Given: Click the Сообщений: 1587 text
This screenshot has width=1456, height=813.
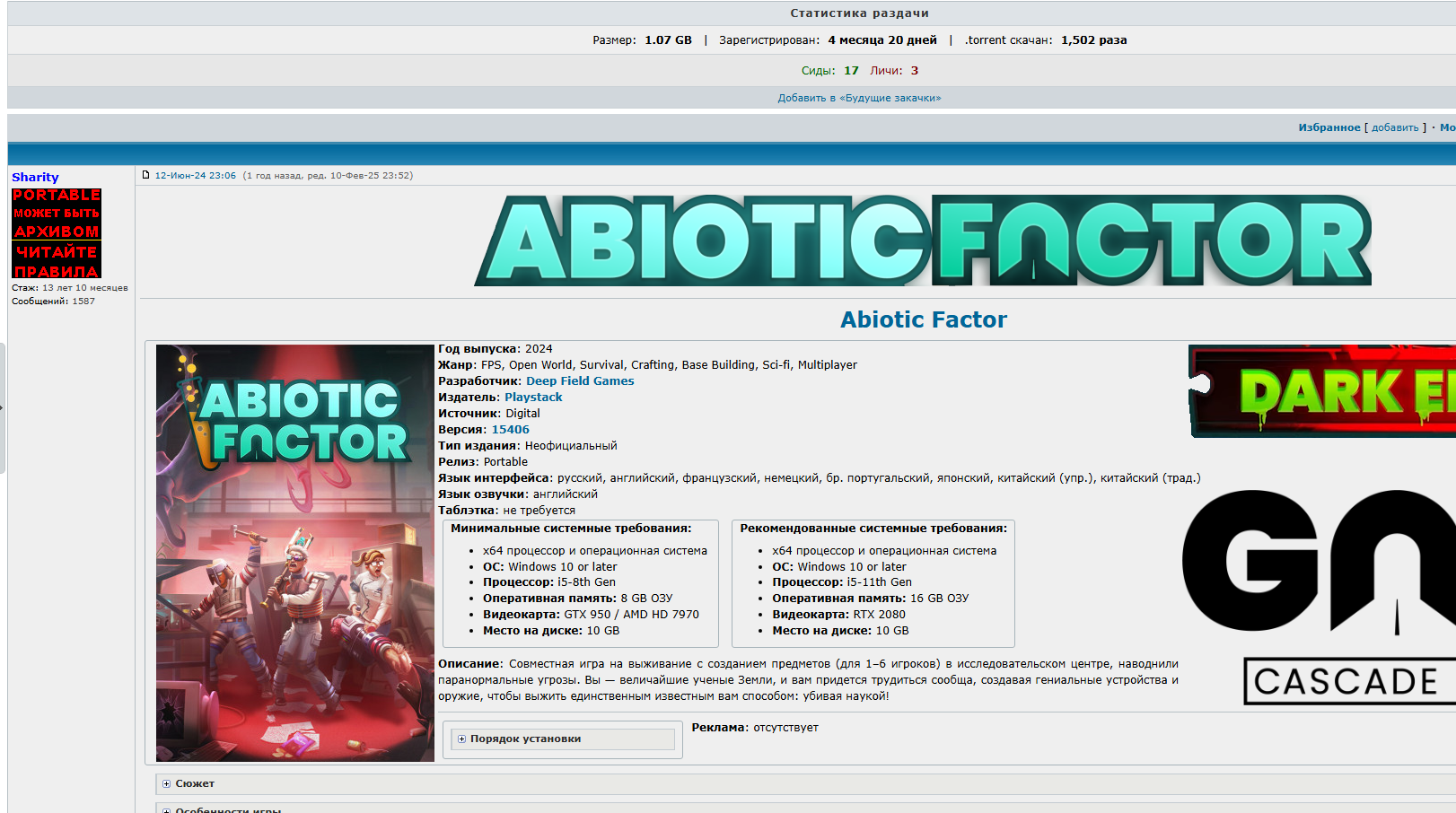Looking at the screenshot, I should point(53,302).
